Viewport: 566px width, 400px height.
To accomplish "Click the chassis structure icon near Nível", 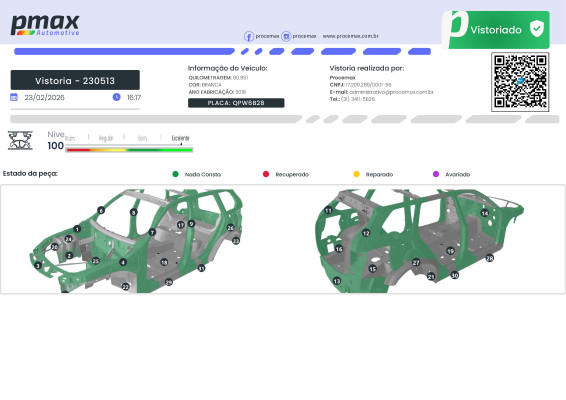I will [x=20, y=140].
